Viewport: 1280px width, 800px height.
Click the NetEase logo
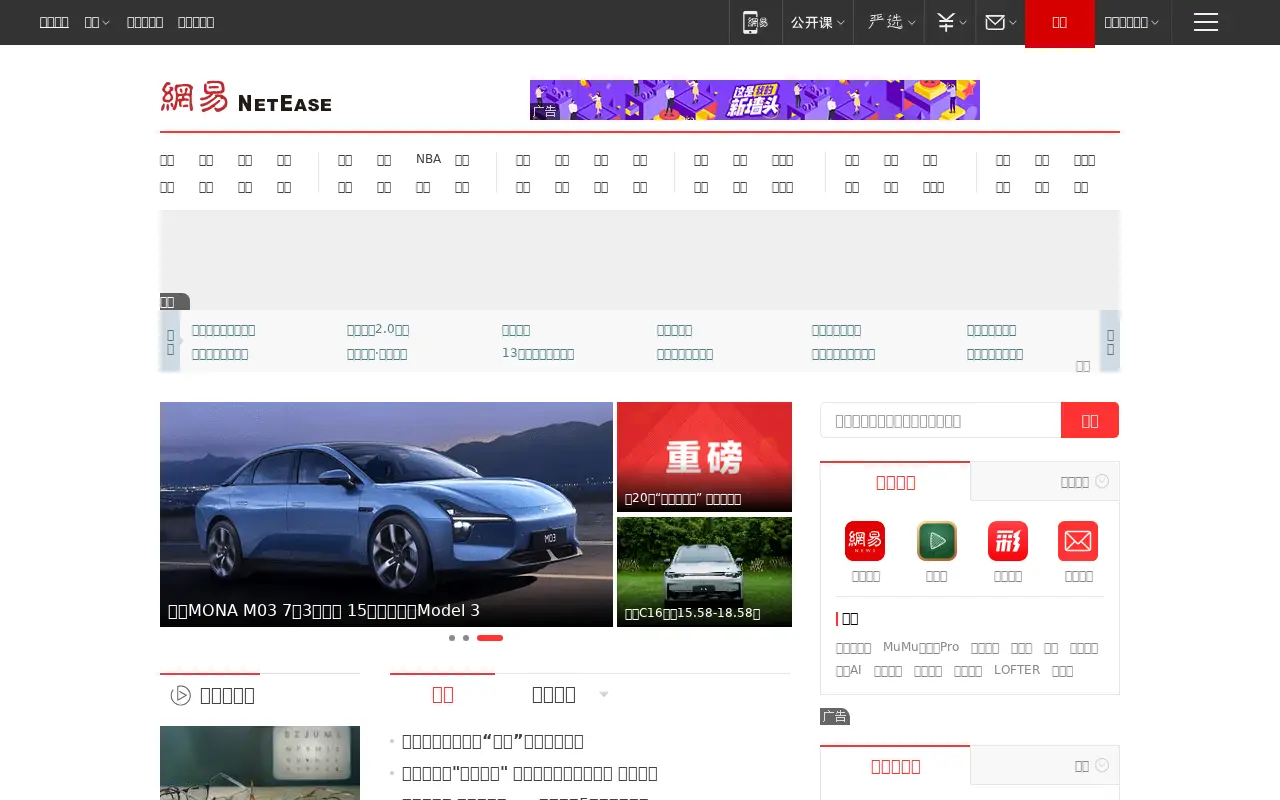click(x=246, y=97)
